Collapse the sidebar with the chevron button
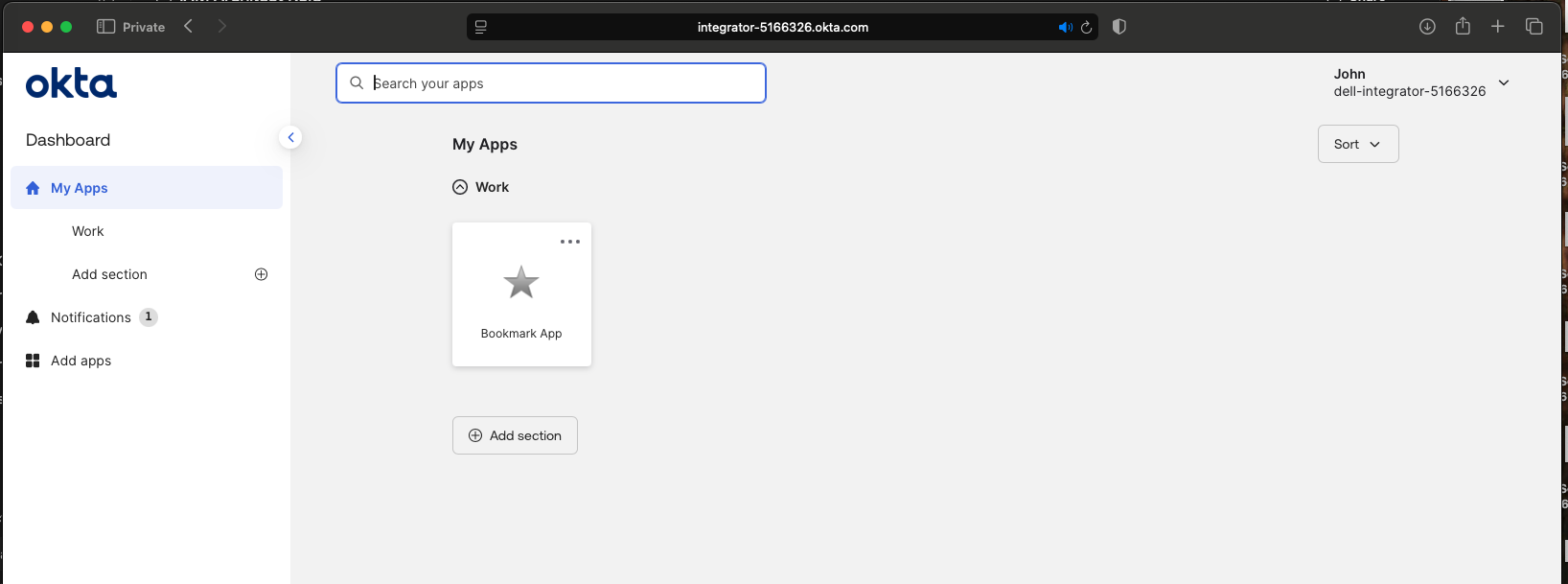 [x=290, y=137]
